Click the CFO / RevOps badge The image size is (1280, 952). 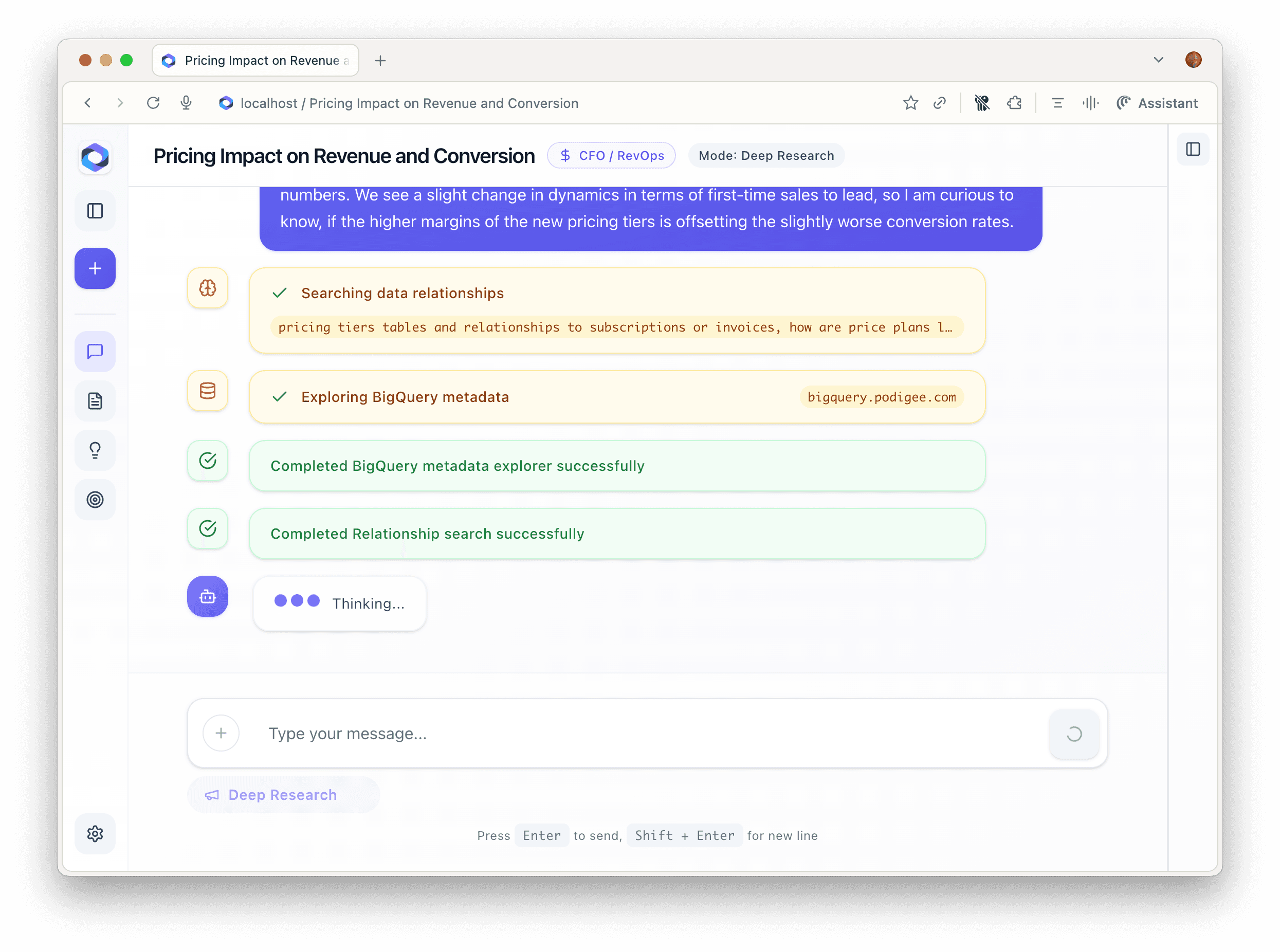[x=611, y=156]
